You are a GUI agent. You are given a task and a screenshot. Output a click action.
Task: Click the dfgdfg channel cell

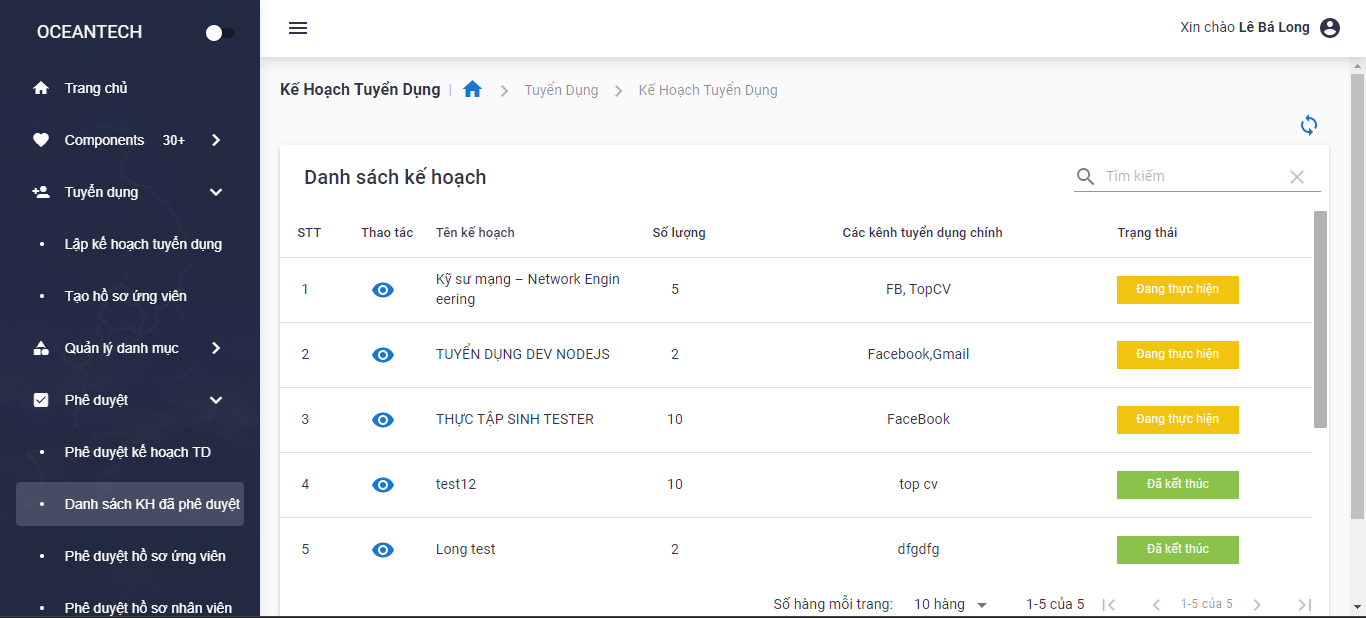tap(918, 549)
